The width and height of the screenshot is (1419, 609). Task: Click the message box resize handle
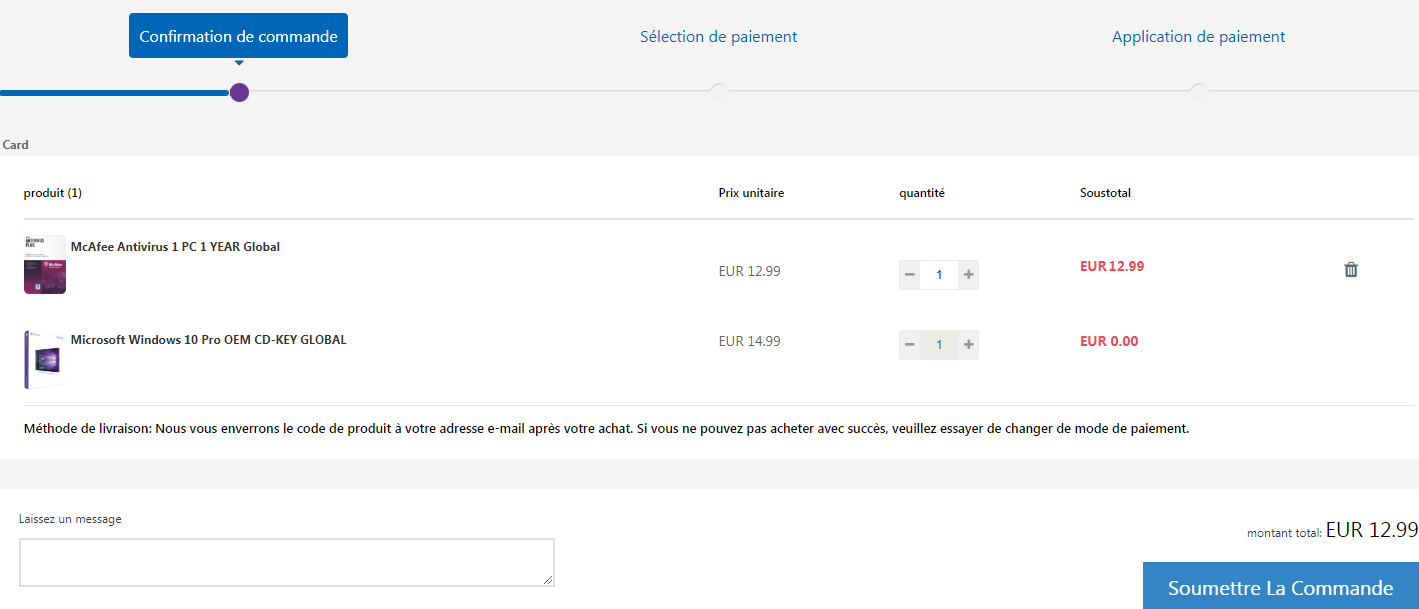[x=548, y=580]
